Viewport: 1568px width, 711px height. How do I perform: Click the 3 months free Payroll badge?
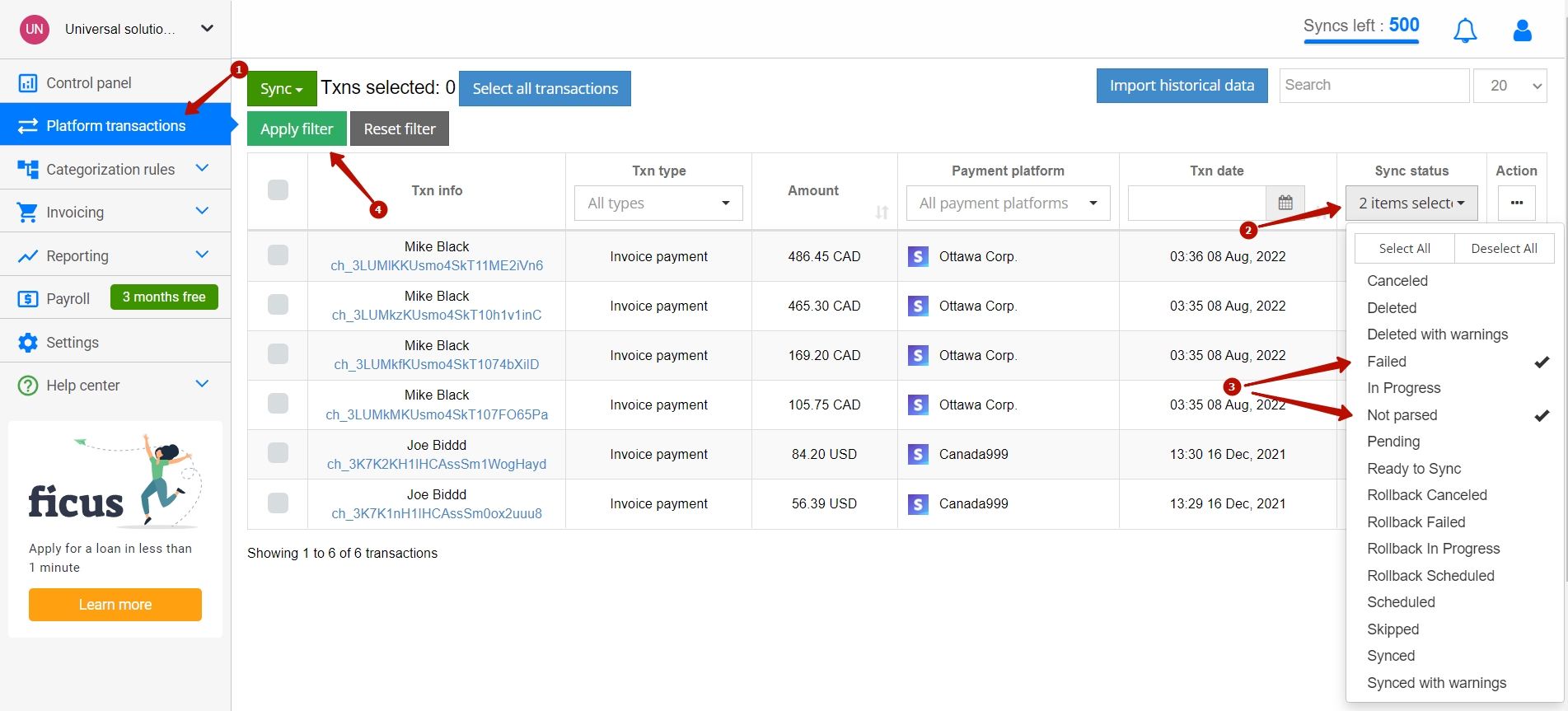[164, 297]
